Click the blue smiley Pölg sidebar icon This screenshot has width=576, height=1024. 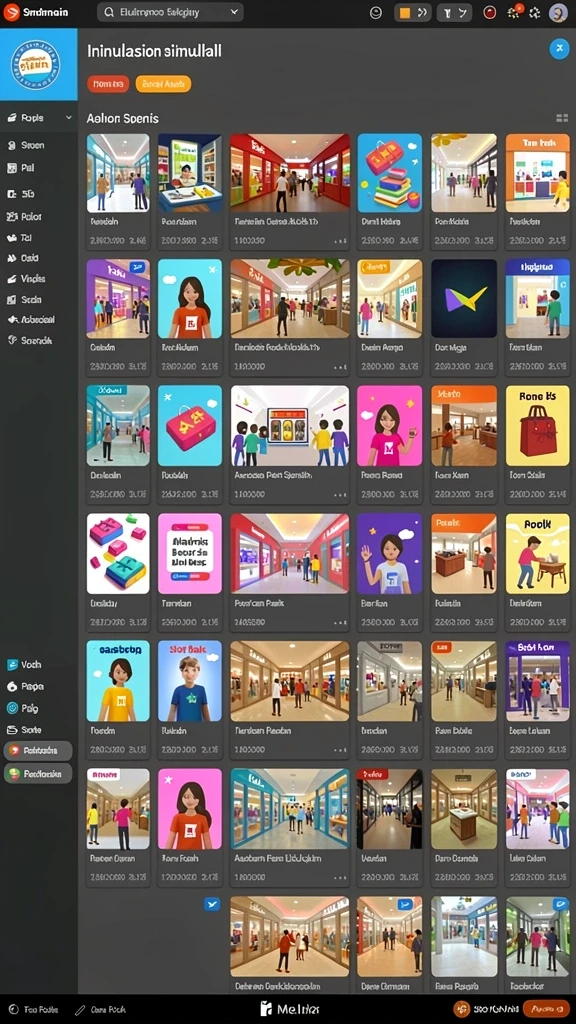point(12,708)
